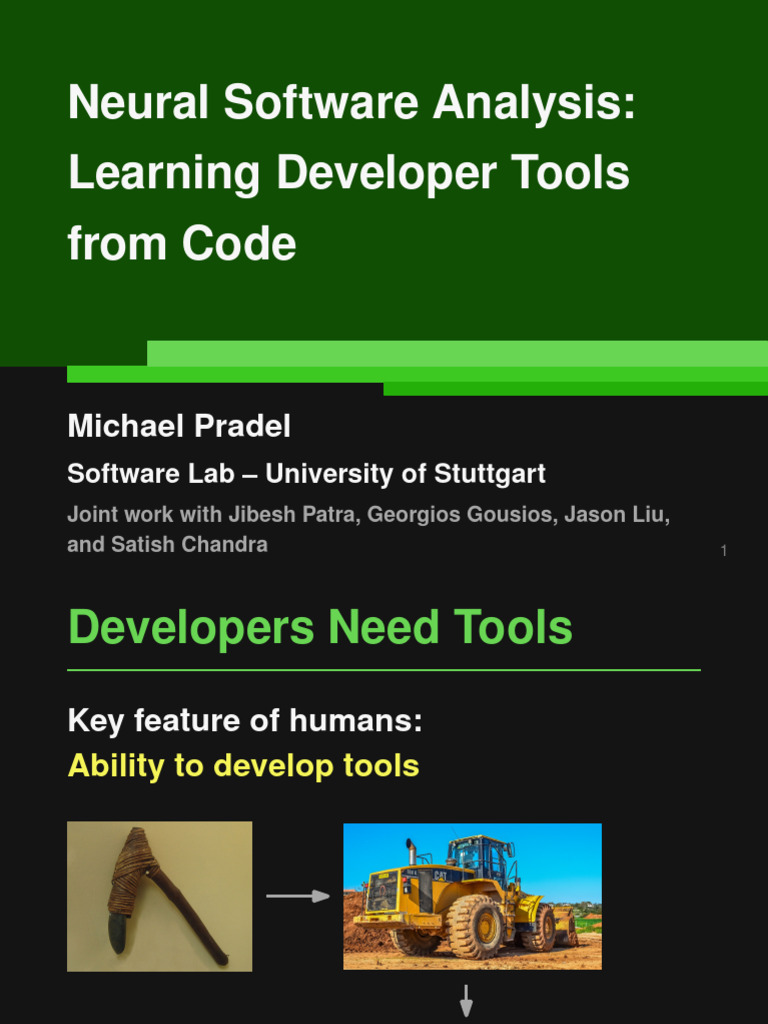Click the stone axe tool image
768x1024 pixels.
tap(159, 896)
